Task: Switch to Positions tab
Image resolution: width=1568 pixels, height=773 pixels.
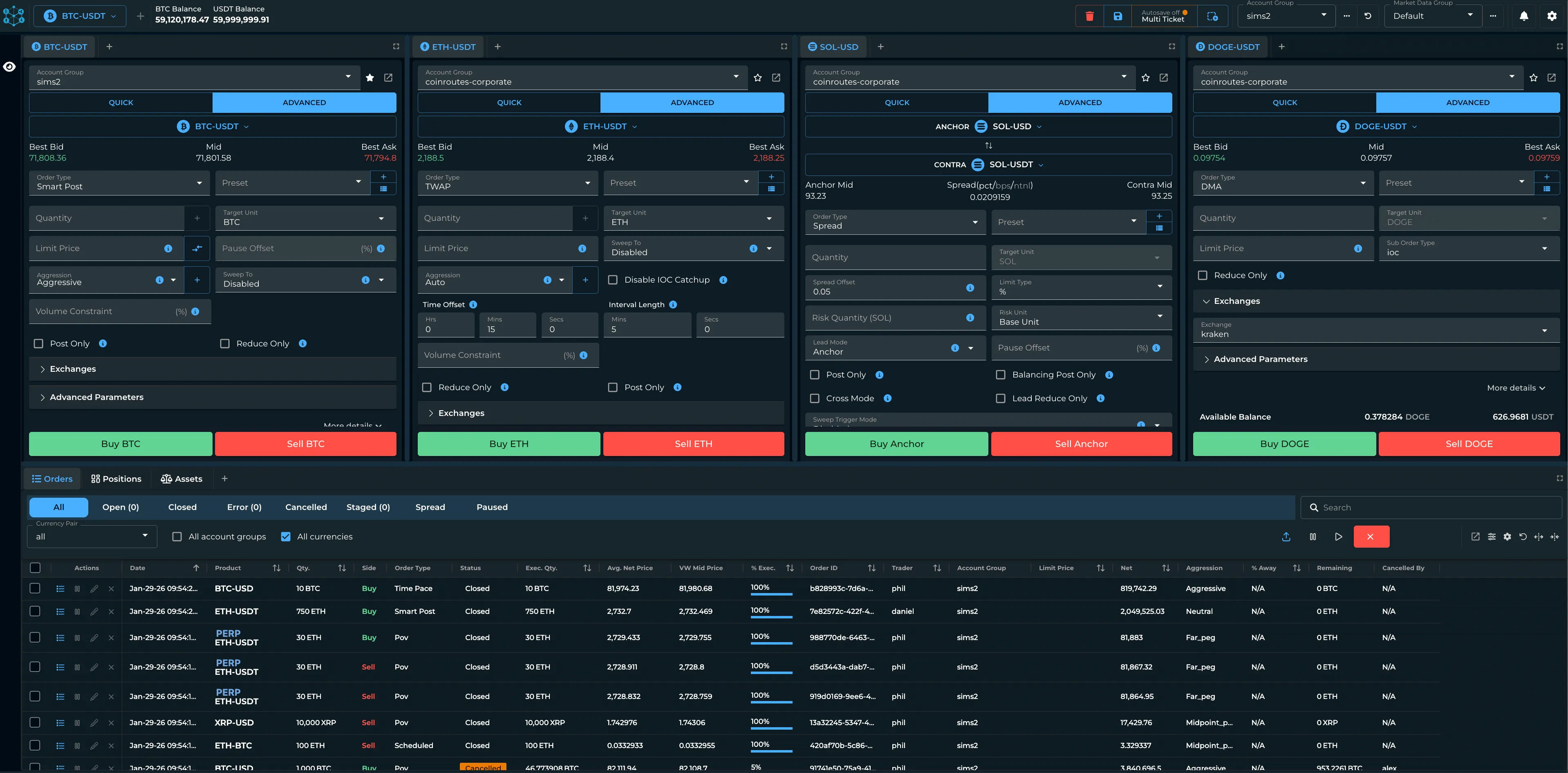Action: tap(116, 479)
